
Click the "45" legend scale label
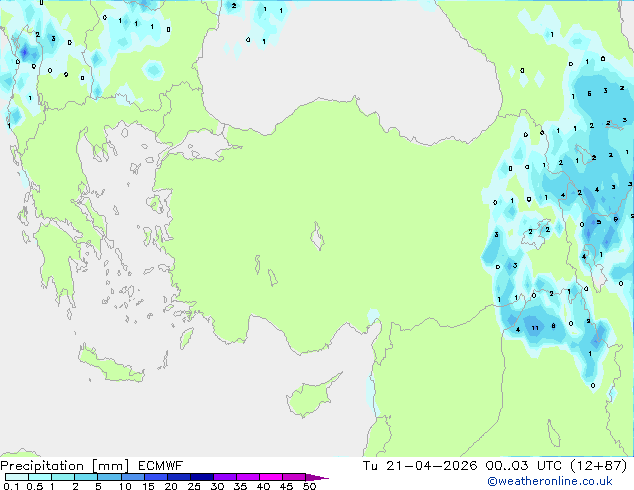286,486
